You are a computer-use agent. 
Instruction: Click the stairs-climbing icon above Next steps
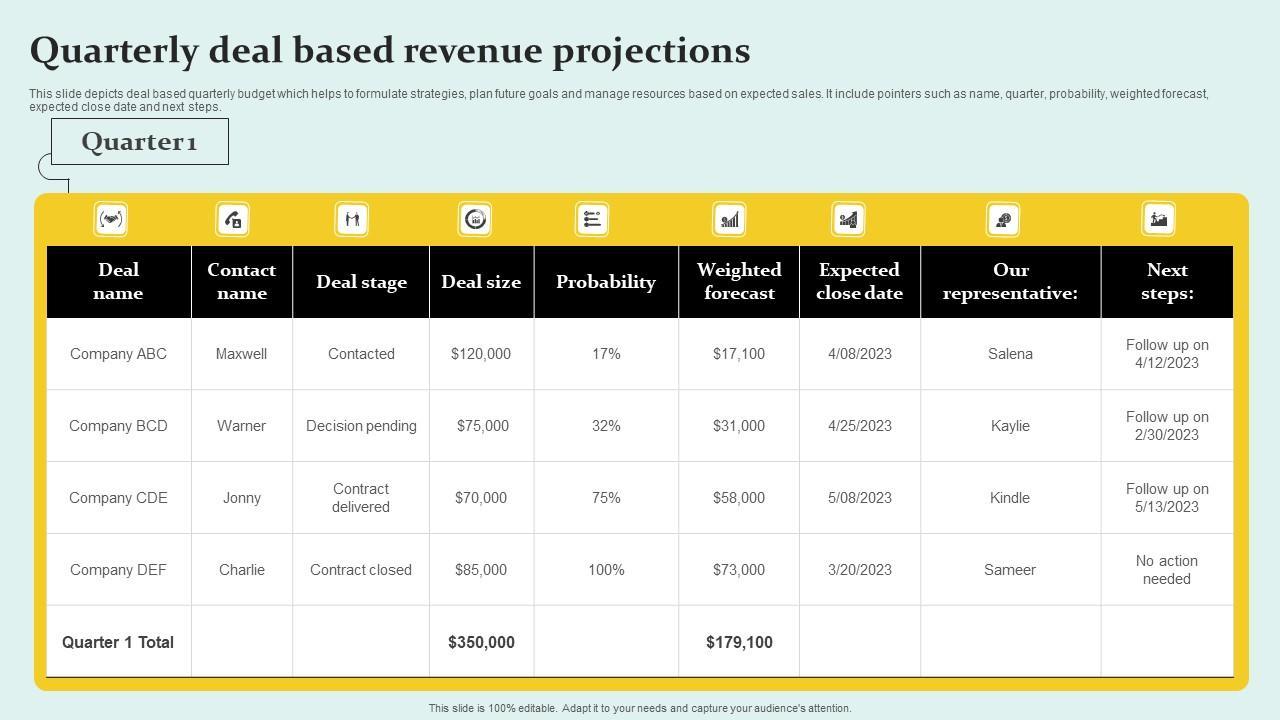(x=1158, y=219)
